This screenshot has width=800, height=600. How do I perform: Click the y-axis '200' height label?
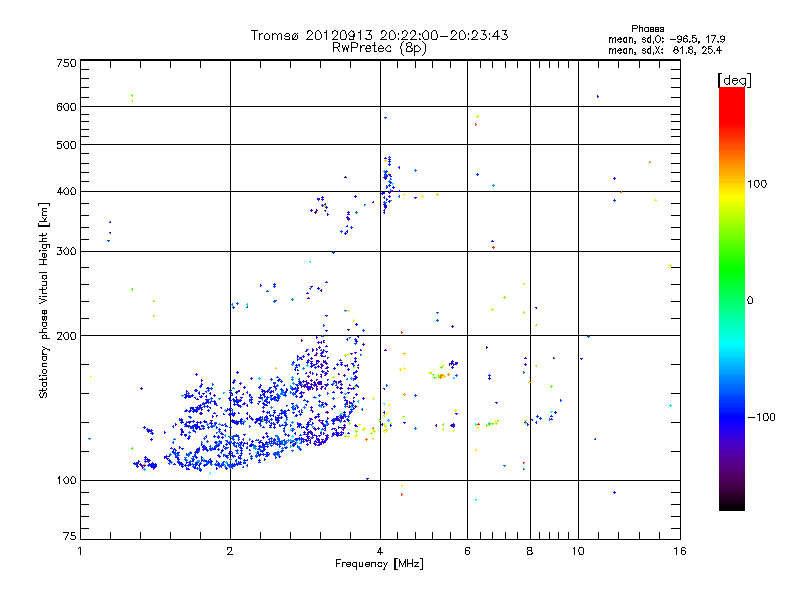[66, 336]
